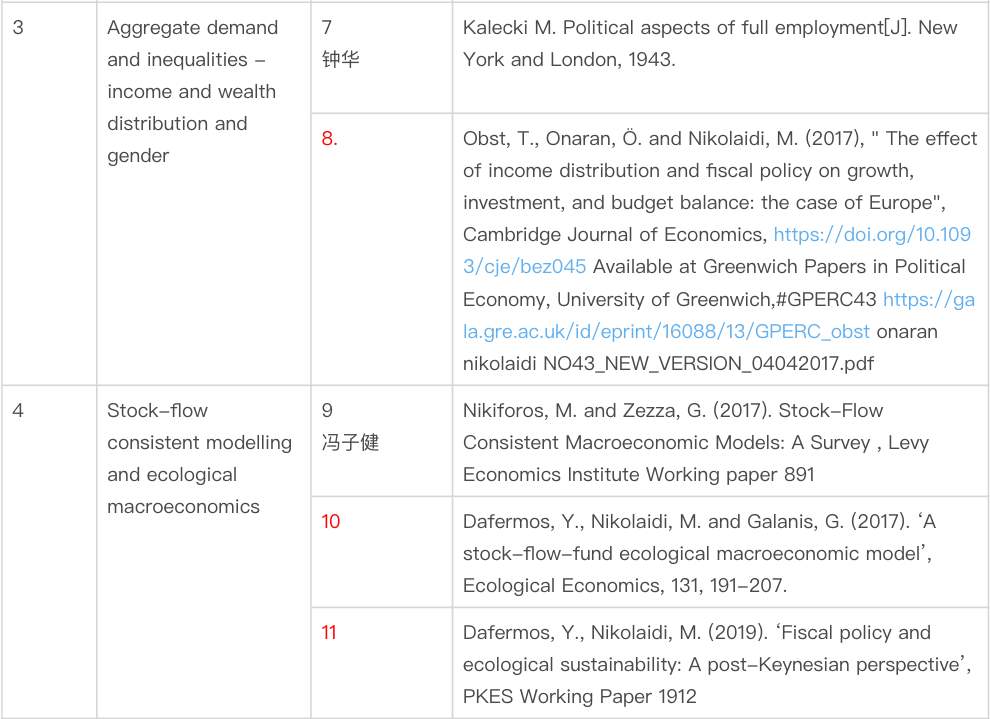Click the Kalecki 'Political aspects of full employment' reference
The image size is (990, 719).
pyautogui.click(x=710, y=28)
